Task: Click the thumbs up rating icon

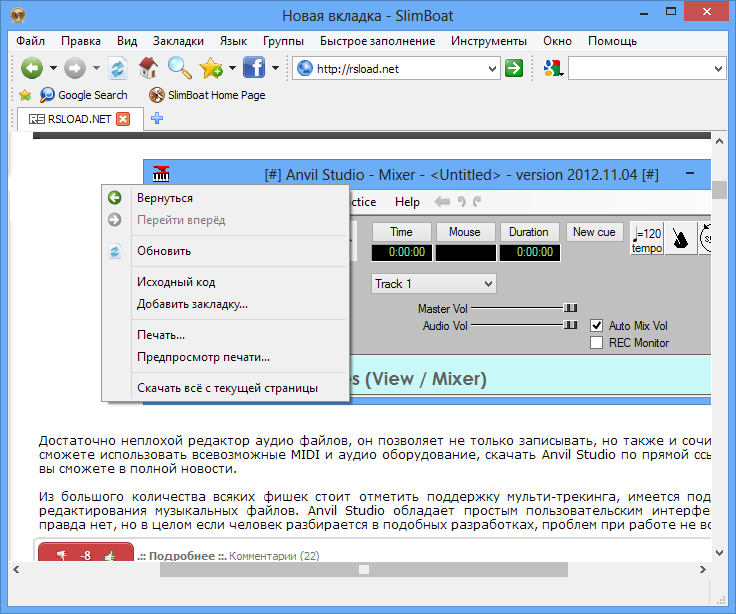Action: 110,556
